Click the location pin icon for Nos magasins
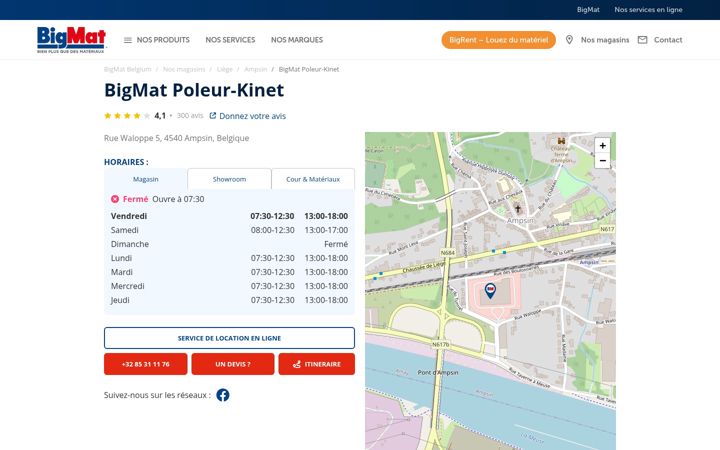The height and width of the screenshot is (450, 720). [x=569, y=40]
